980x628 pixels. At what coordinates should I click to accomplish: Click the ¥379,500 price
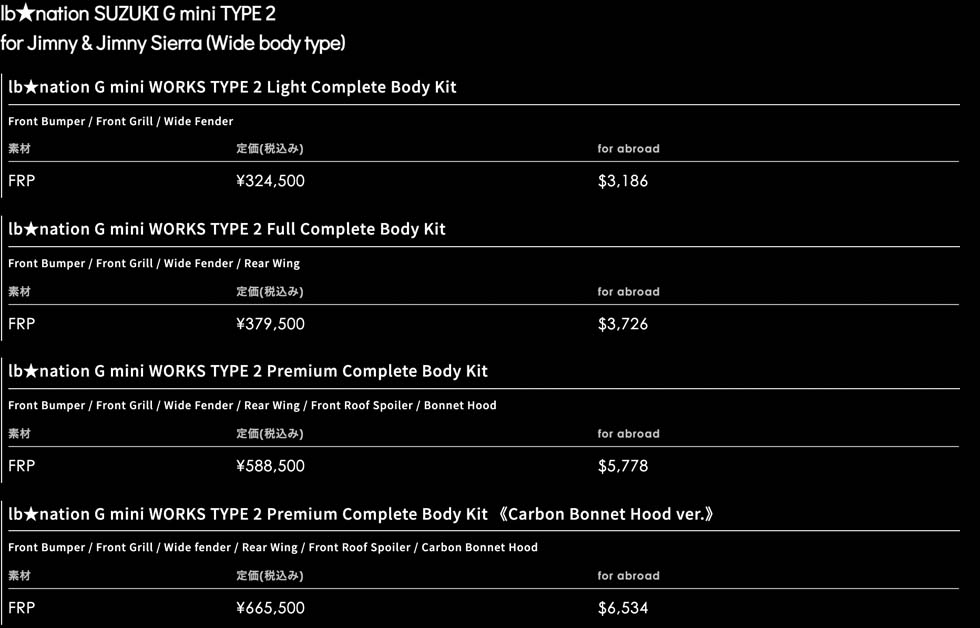coord(270,324)
